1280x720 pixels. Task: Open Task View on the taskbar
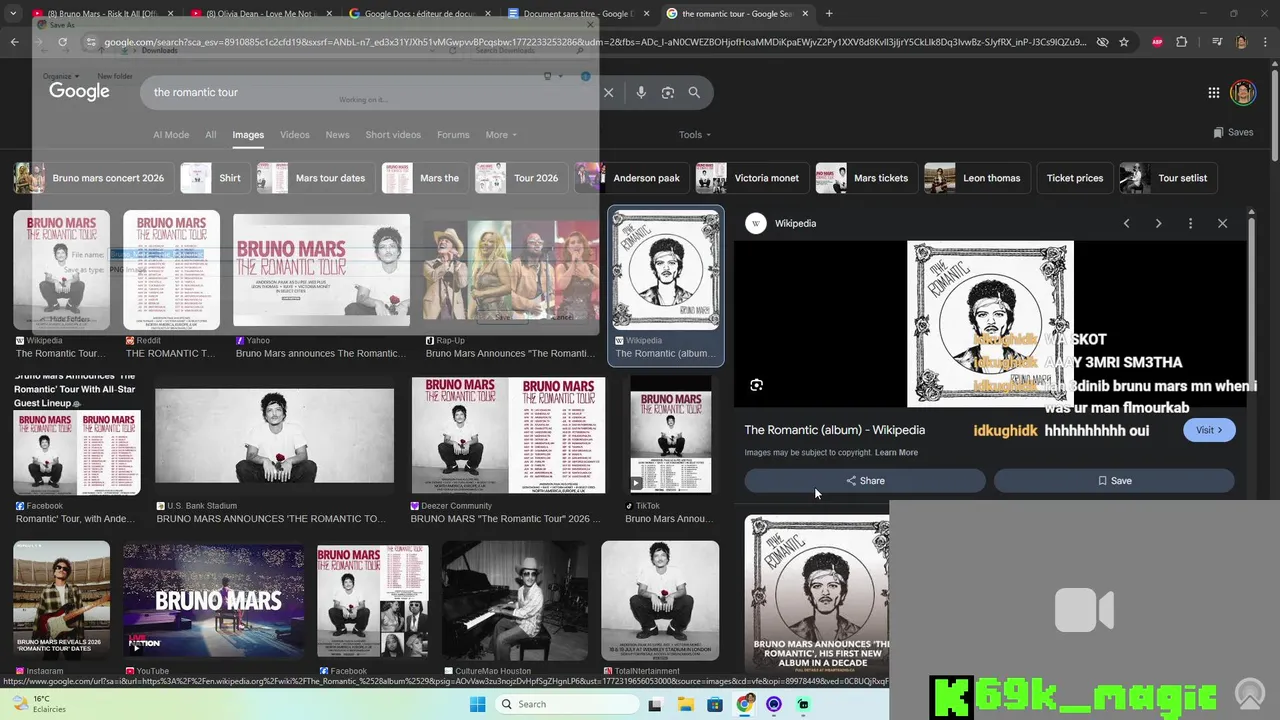(x=655, y=704)
